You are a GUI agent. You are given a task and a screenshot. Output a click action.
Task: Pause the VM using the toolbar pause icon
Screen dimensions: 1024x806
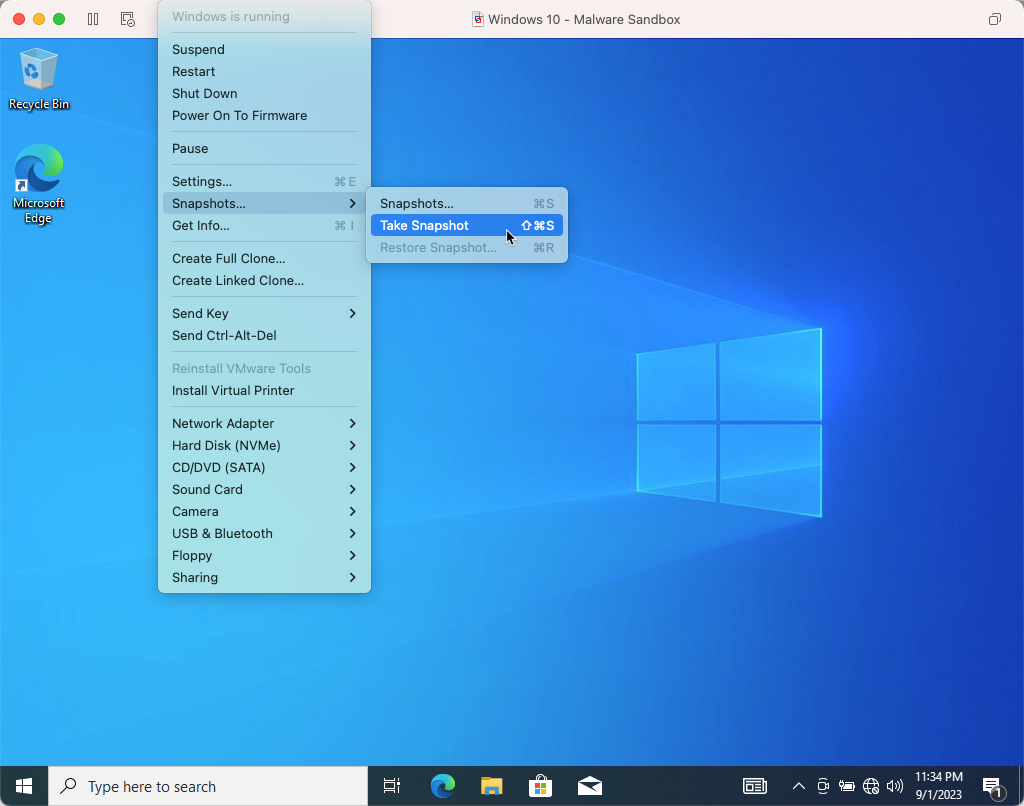pos(92,17)
